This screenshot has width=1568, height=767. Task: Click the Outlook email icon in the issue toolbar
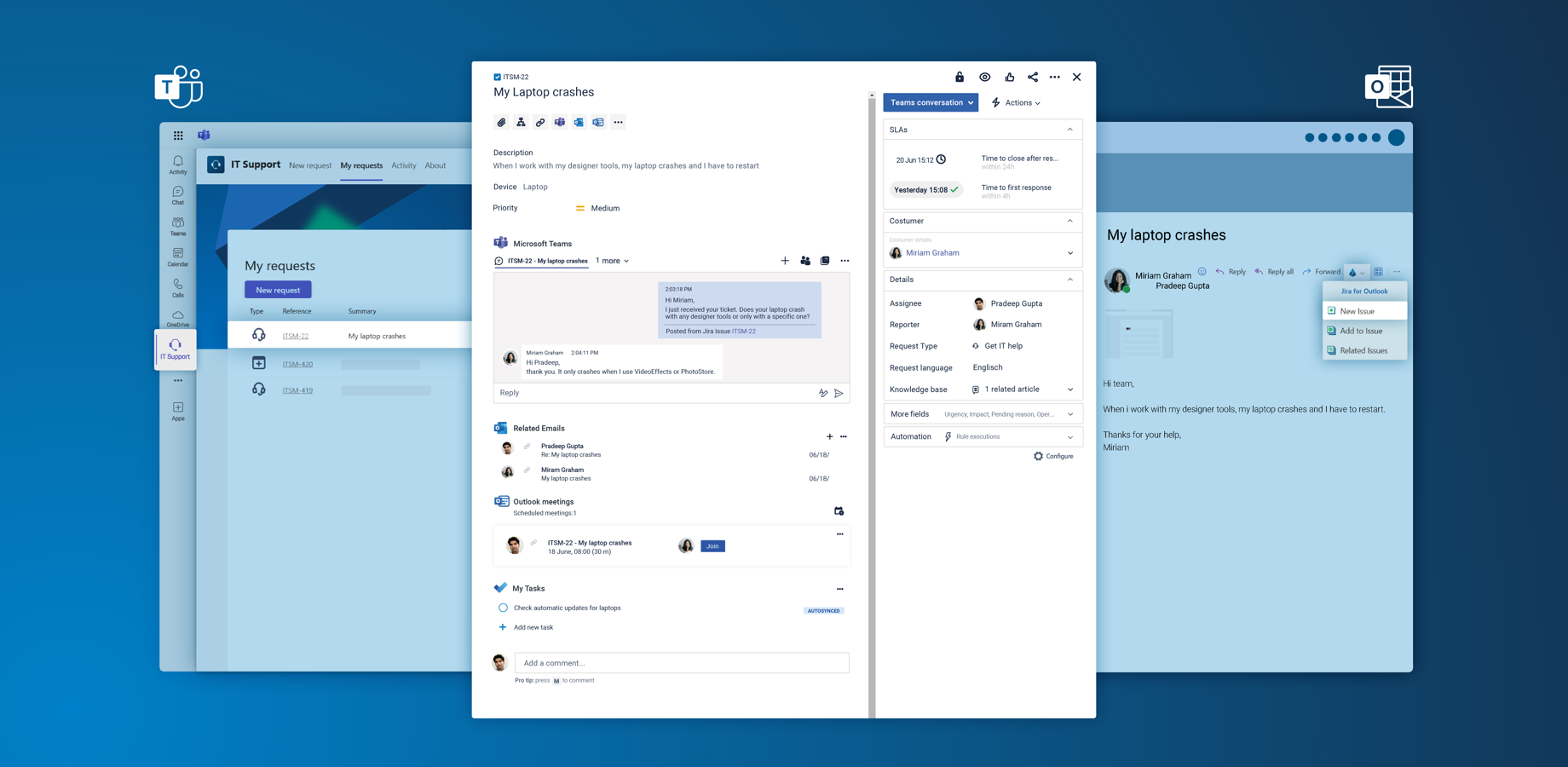tap(579, 123)
